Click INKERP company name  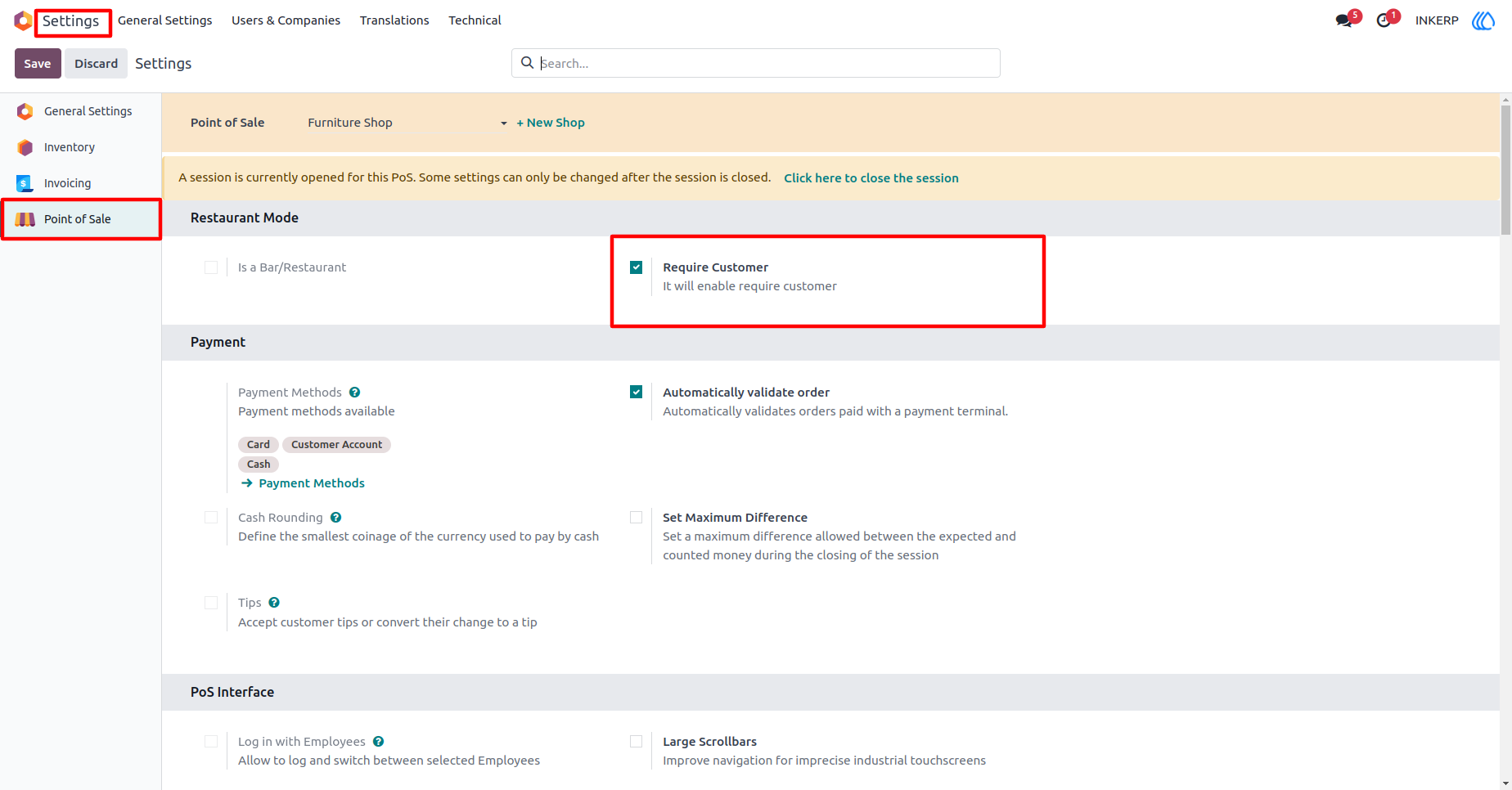tap(1437, 20)
